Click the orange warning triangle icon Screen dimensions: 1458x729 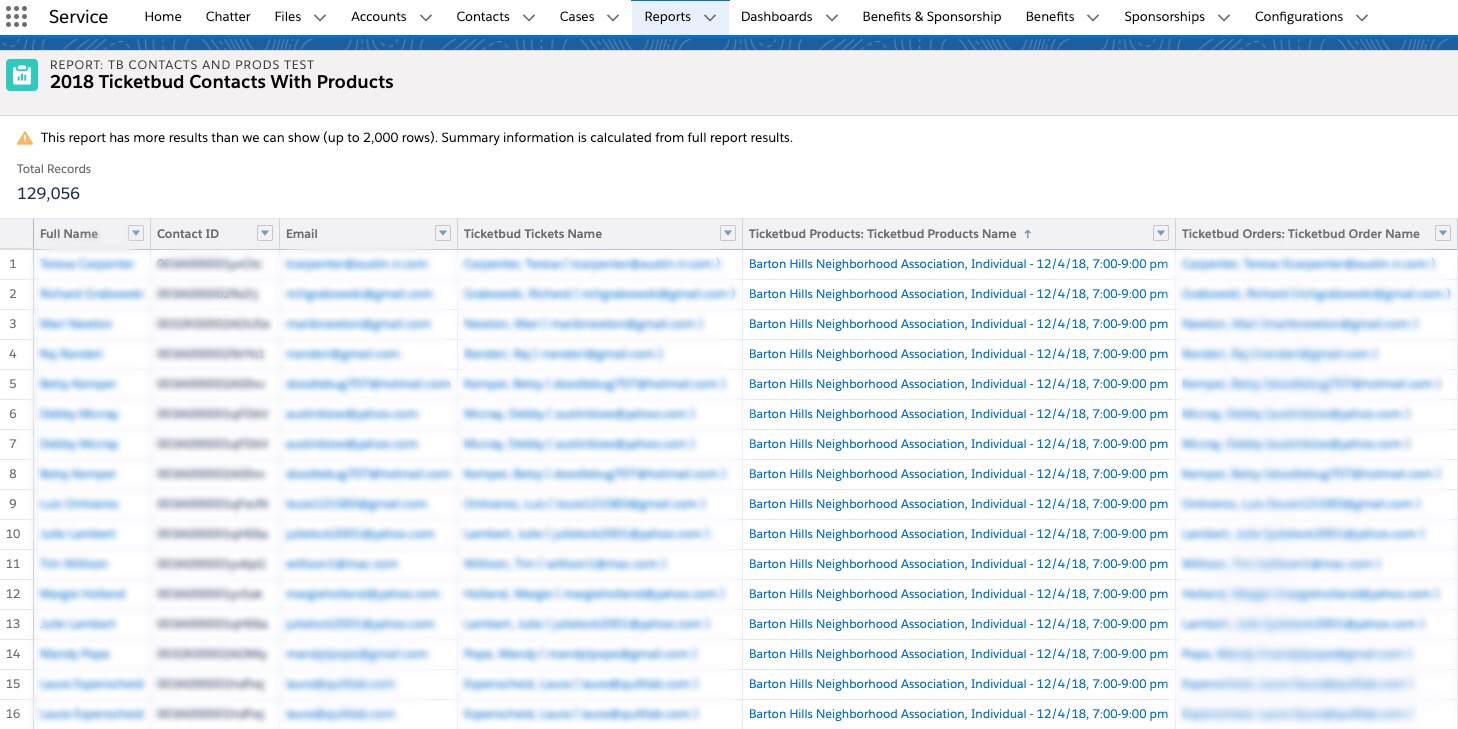point(25,138)
